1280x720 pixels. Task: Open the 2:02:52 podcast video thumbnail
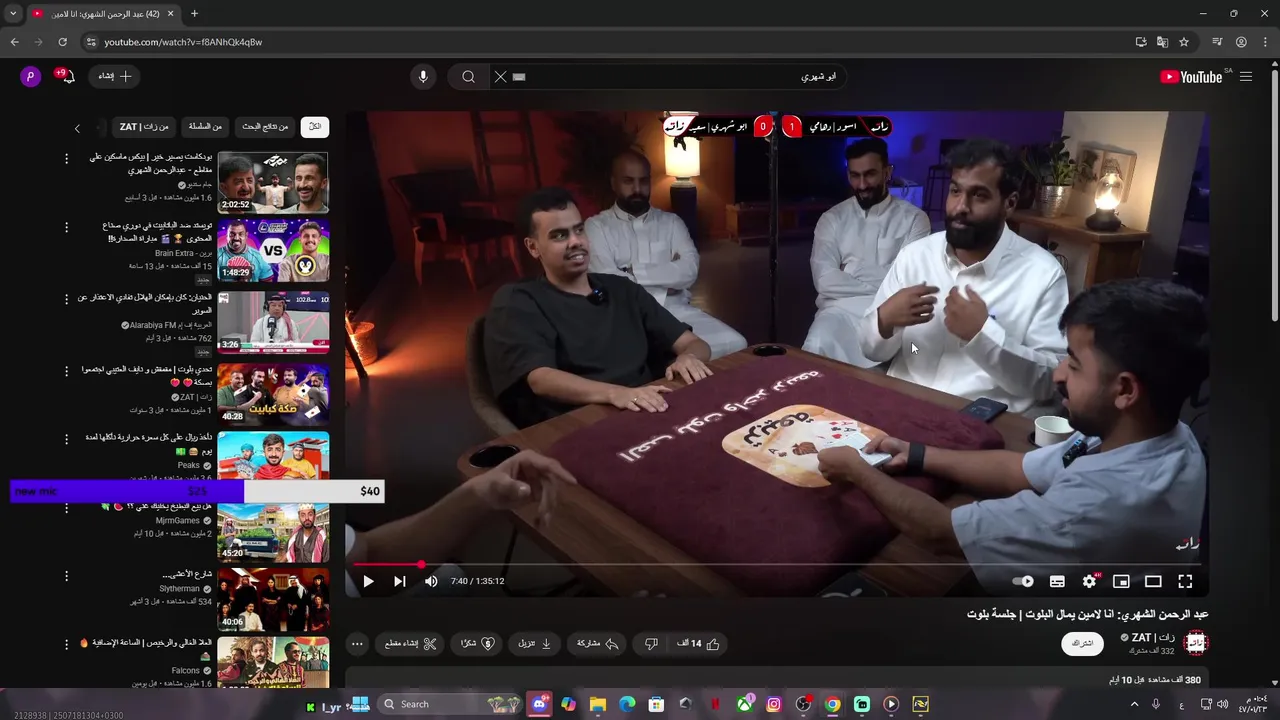point(273,182)
